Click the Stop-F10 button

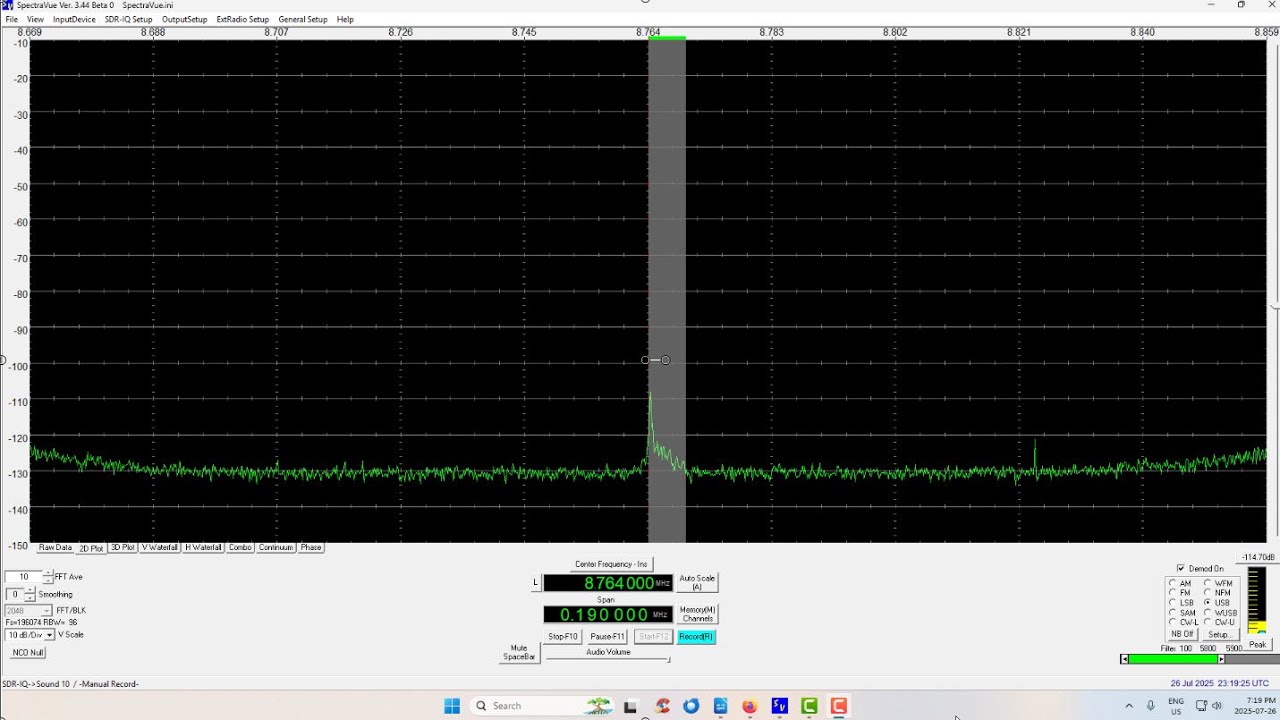tap(563, 637)
